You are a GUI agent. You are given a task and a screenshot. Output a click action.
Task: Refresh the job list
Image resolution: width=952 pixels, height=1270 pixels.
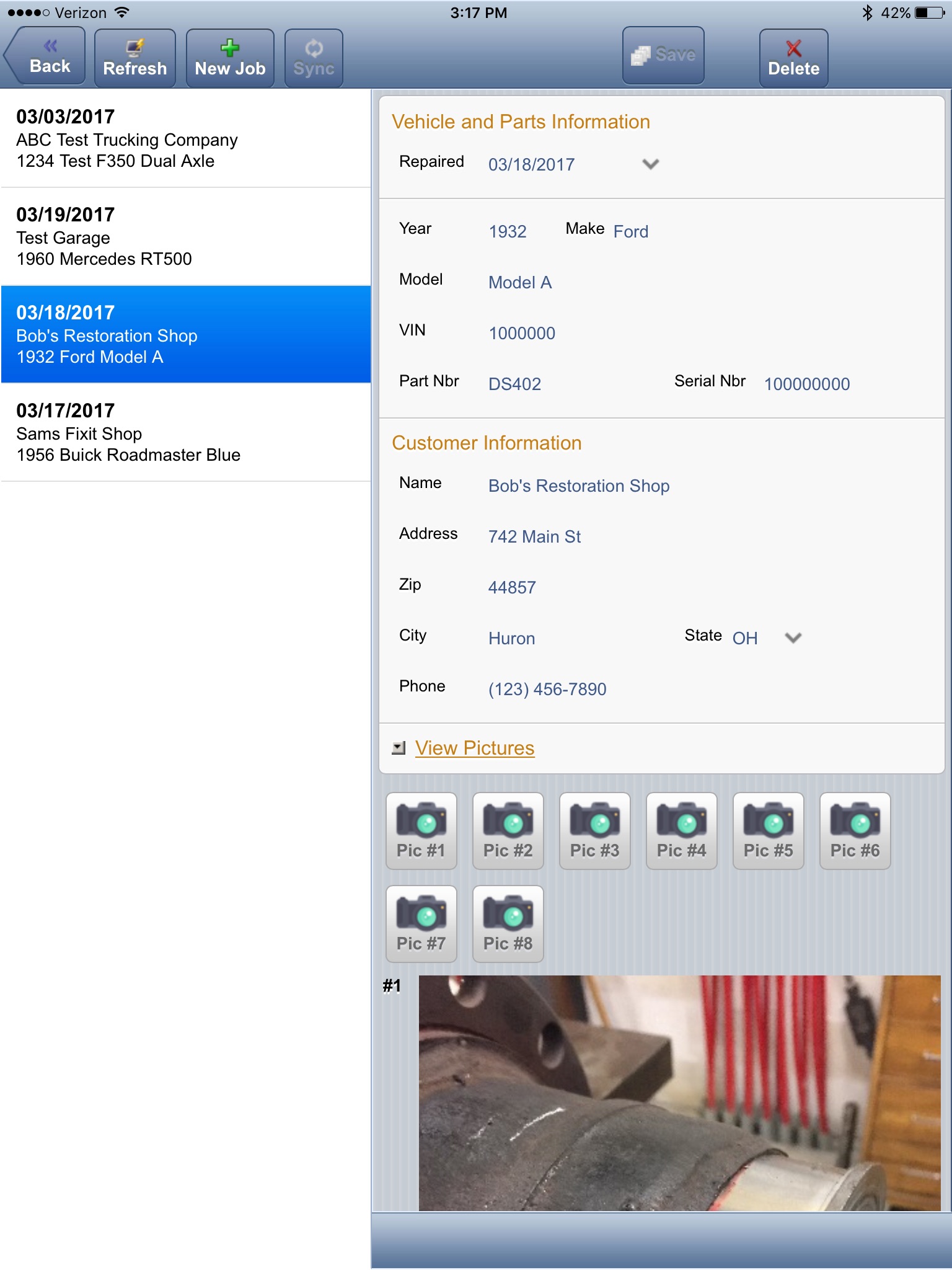tap(134, 57)
